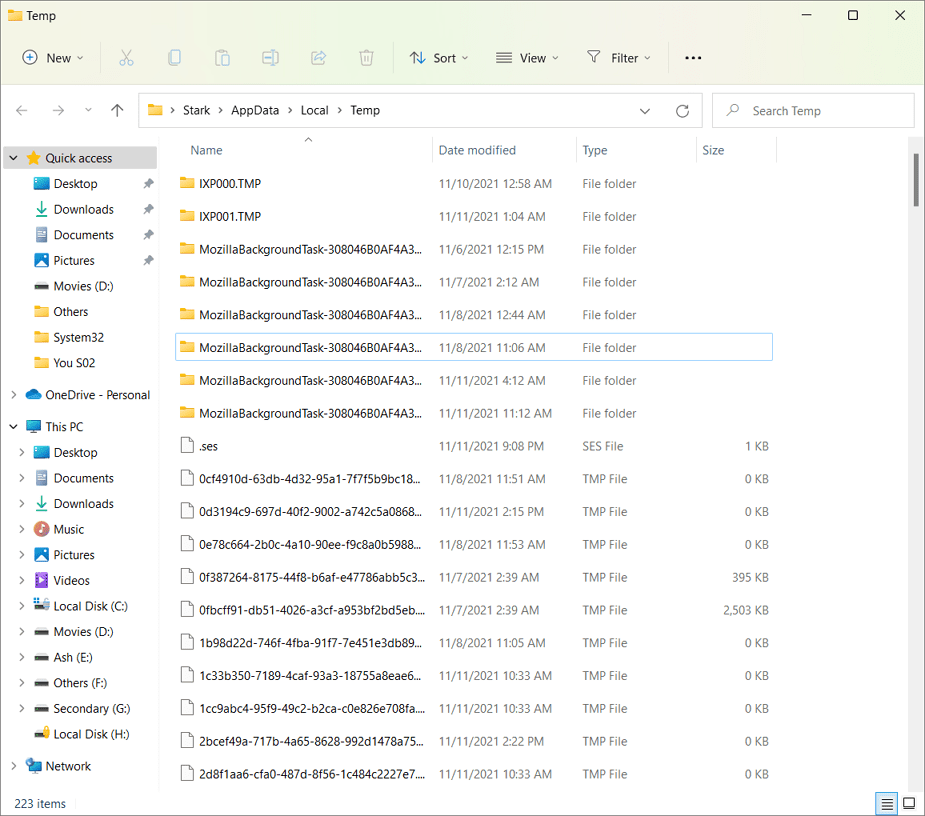Click Stark in the address bar breadcrumb
This screenshot has height=816, width=925.
(197, 110)
